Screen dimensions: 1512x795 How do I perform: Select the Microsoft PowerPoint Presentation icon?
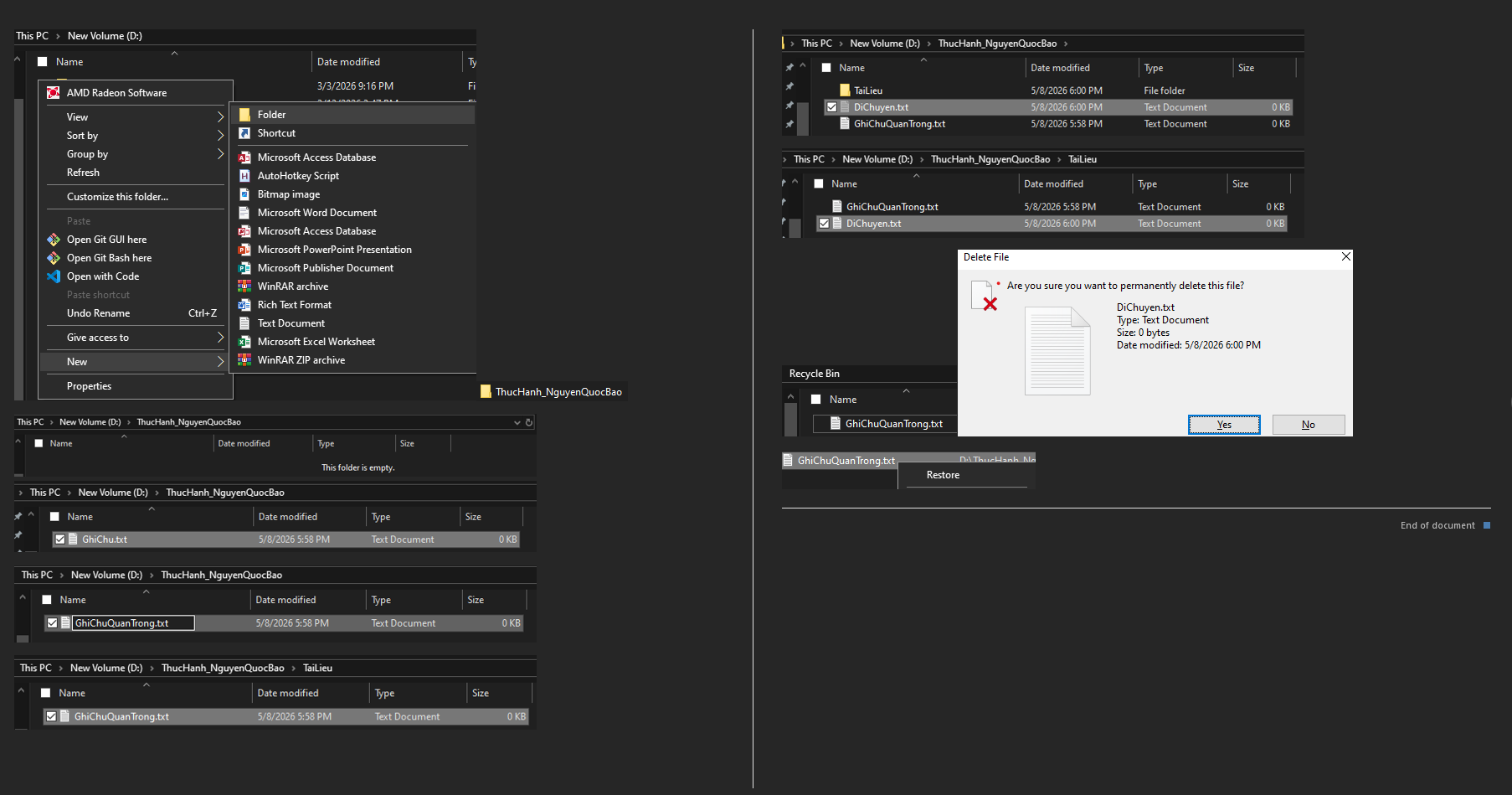[x=244, y=250]
